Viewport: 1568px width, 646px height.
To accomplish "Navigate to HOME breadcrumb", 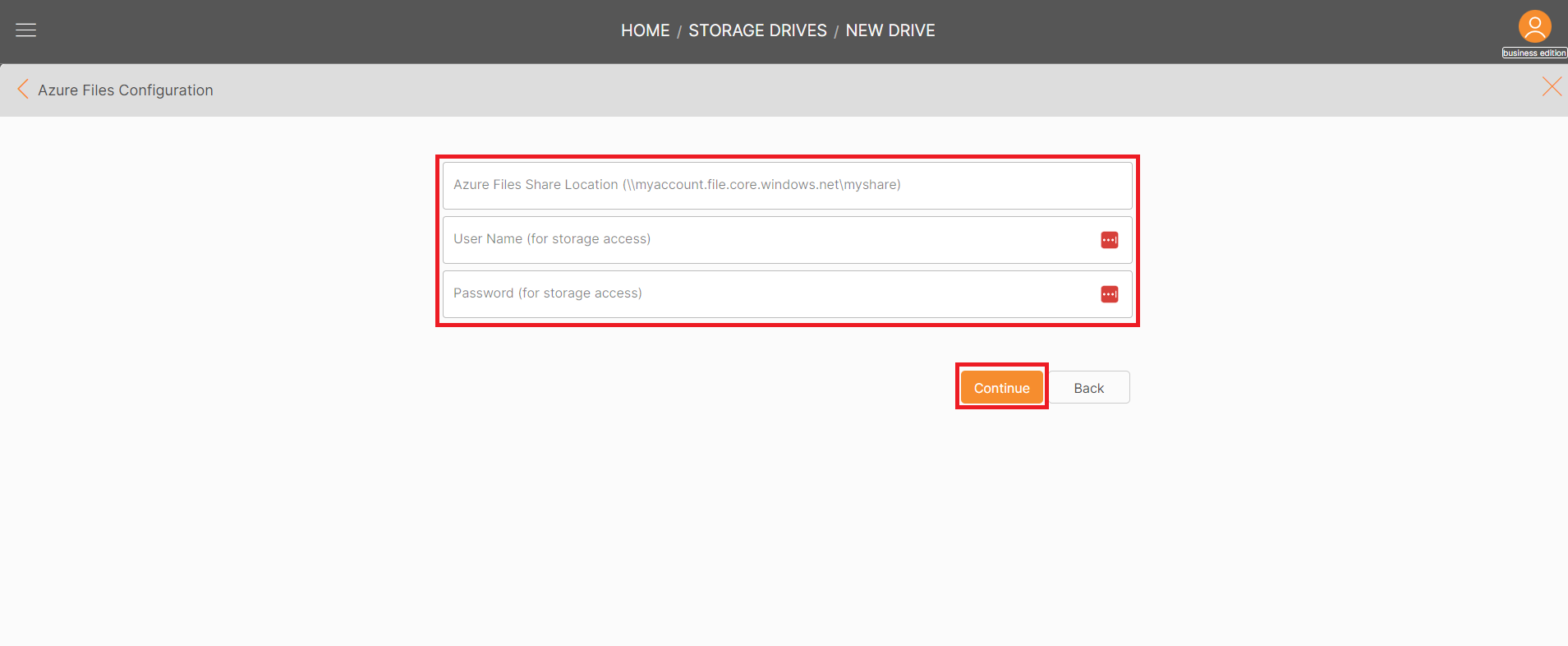I will point(646,30).
